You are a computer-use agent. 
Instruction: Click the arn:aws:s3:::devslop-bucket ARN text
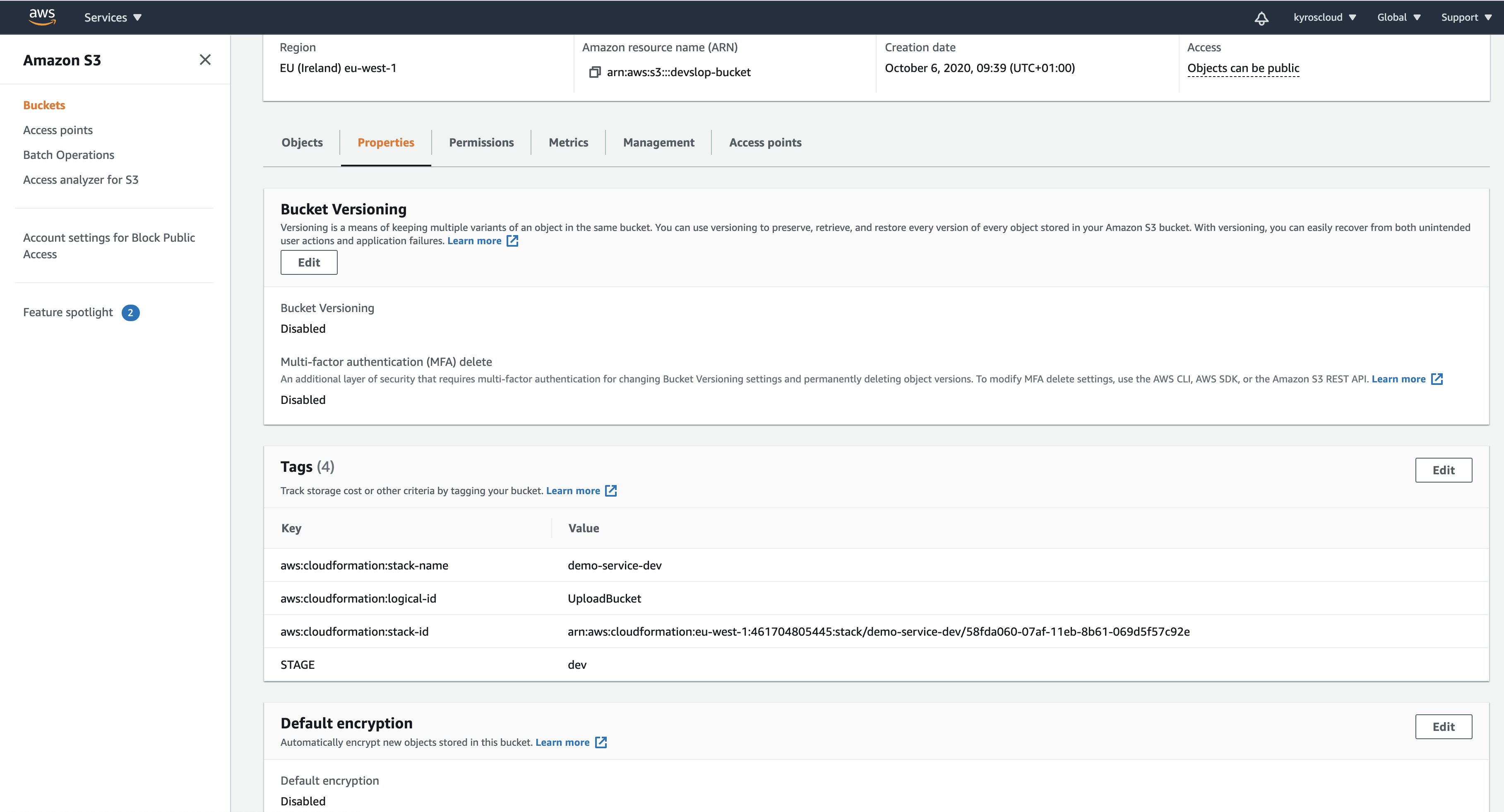coord(678,72)
